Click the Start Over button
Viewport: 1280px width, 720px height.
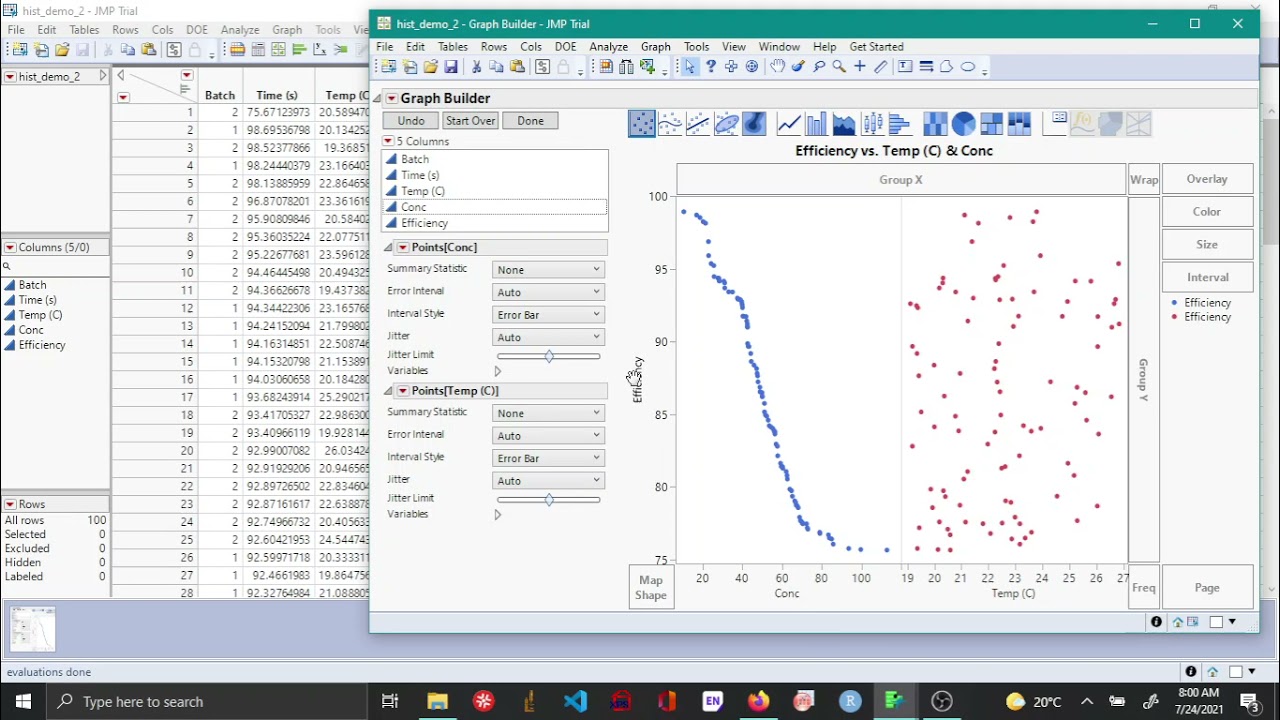tap(470, 121)
